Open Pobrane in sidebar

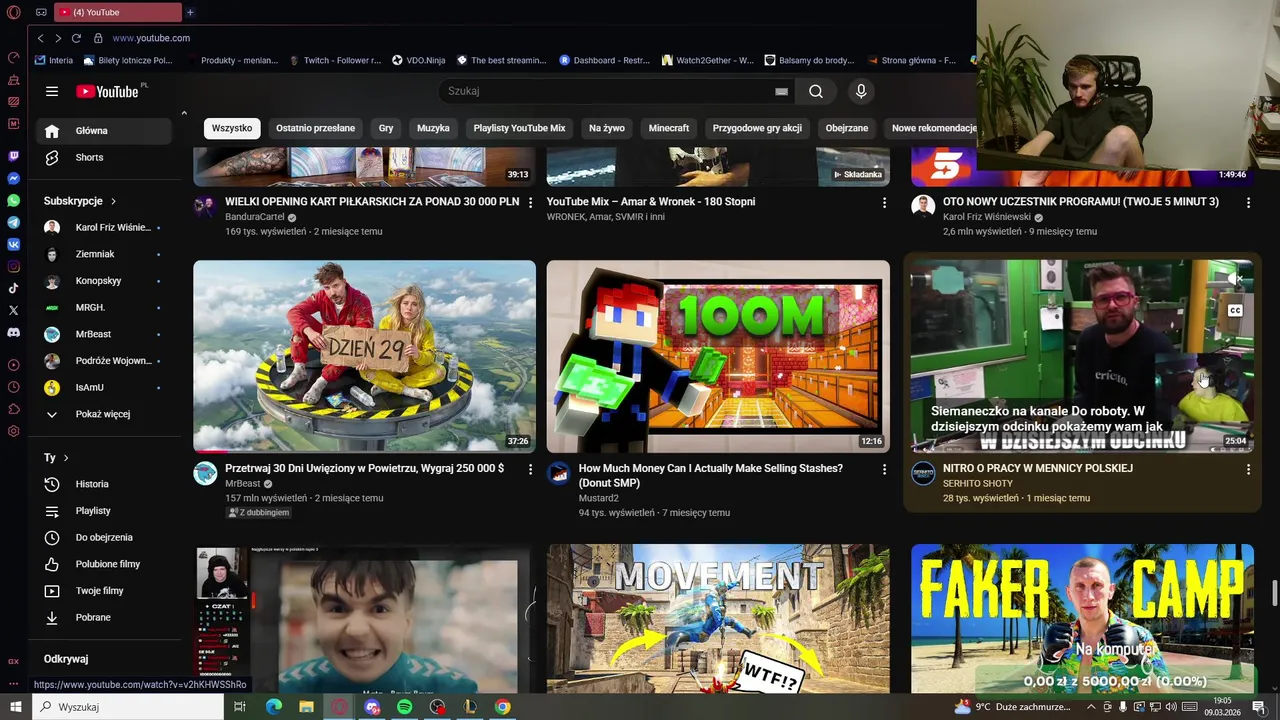click(x=103, y=617)
